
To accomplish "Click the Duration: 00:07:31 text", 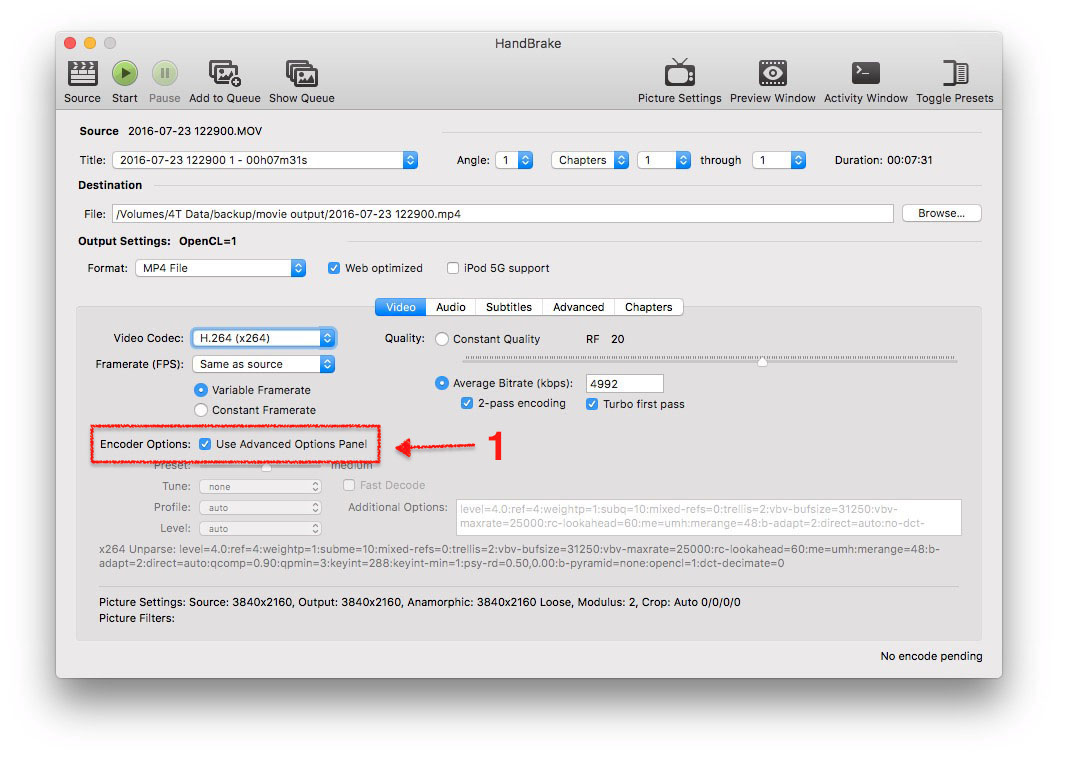I will click(883, 160).
